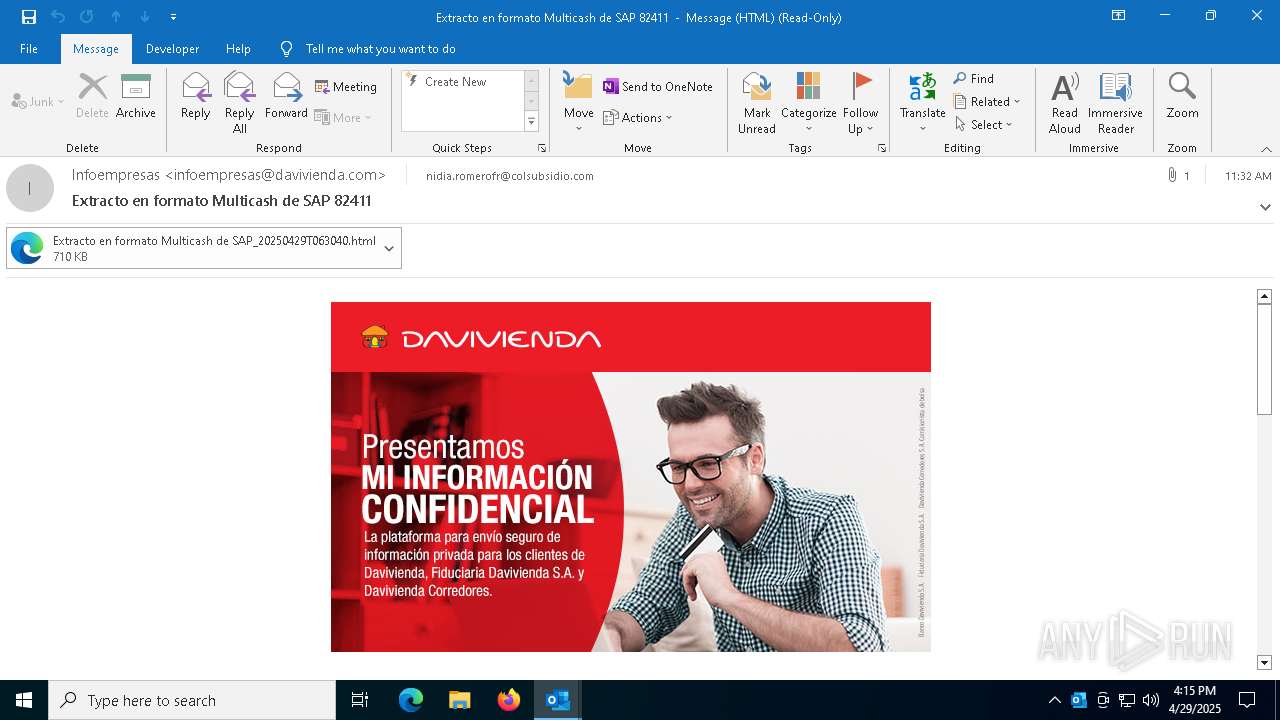1280x720 pixels.
Task: Open the notification center icon
Action: (1247, 700)
